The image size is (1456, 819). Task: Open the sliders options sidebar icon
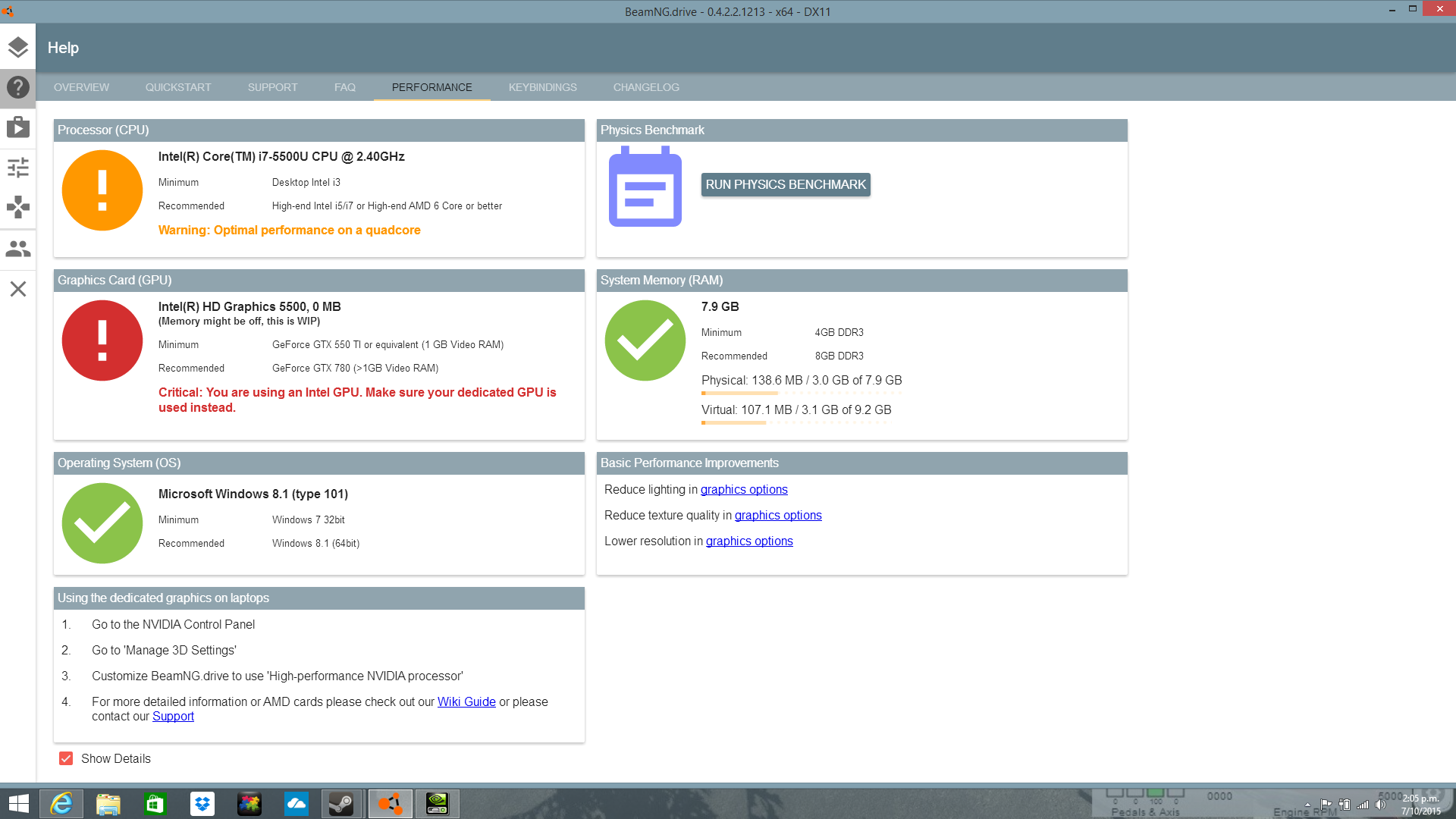click(17, 167)
